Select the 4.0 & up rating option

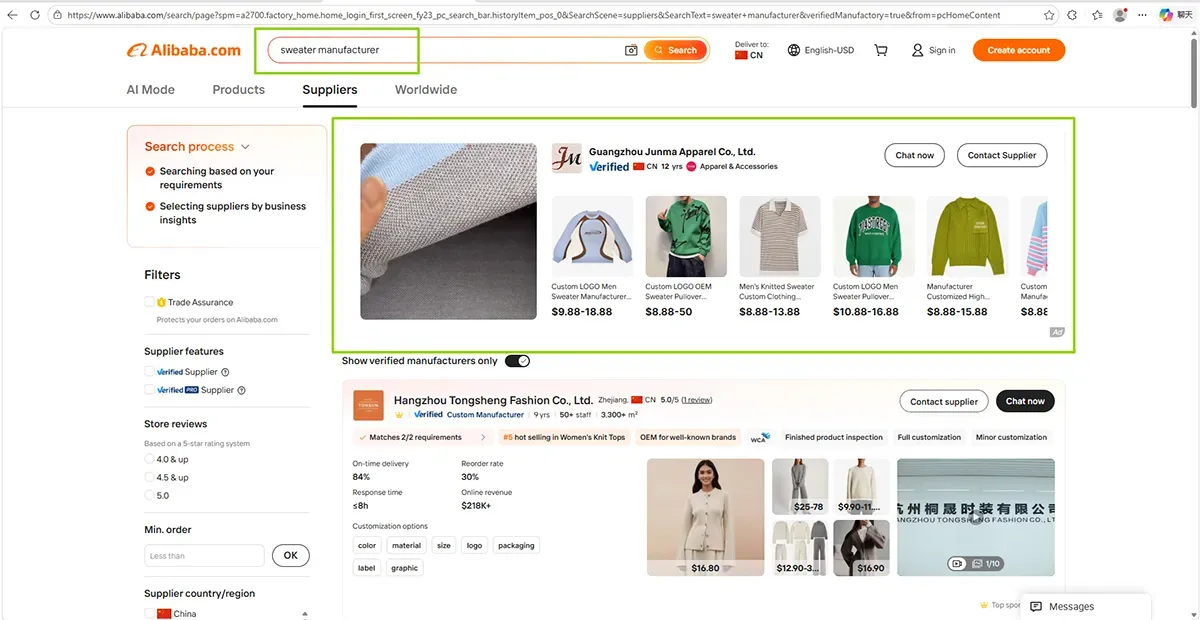pyautogui.click(x=150, y=459)
